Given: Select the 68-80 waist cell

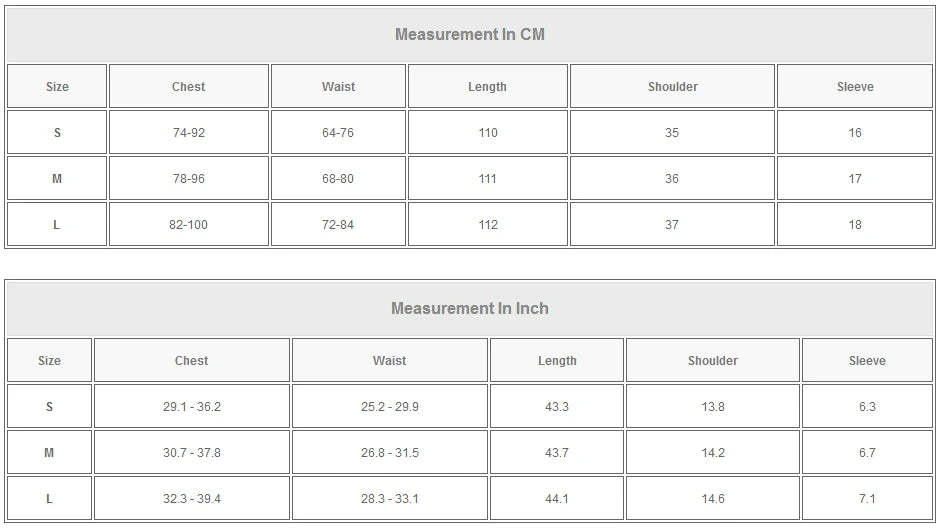Looking at the screenshot, I should pos(338,179).
